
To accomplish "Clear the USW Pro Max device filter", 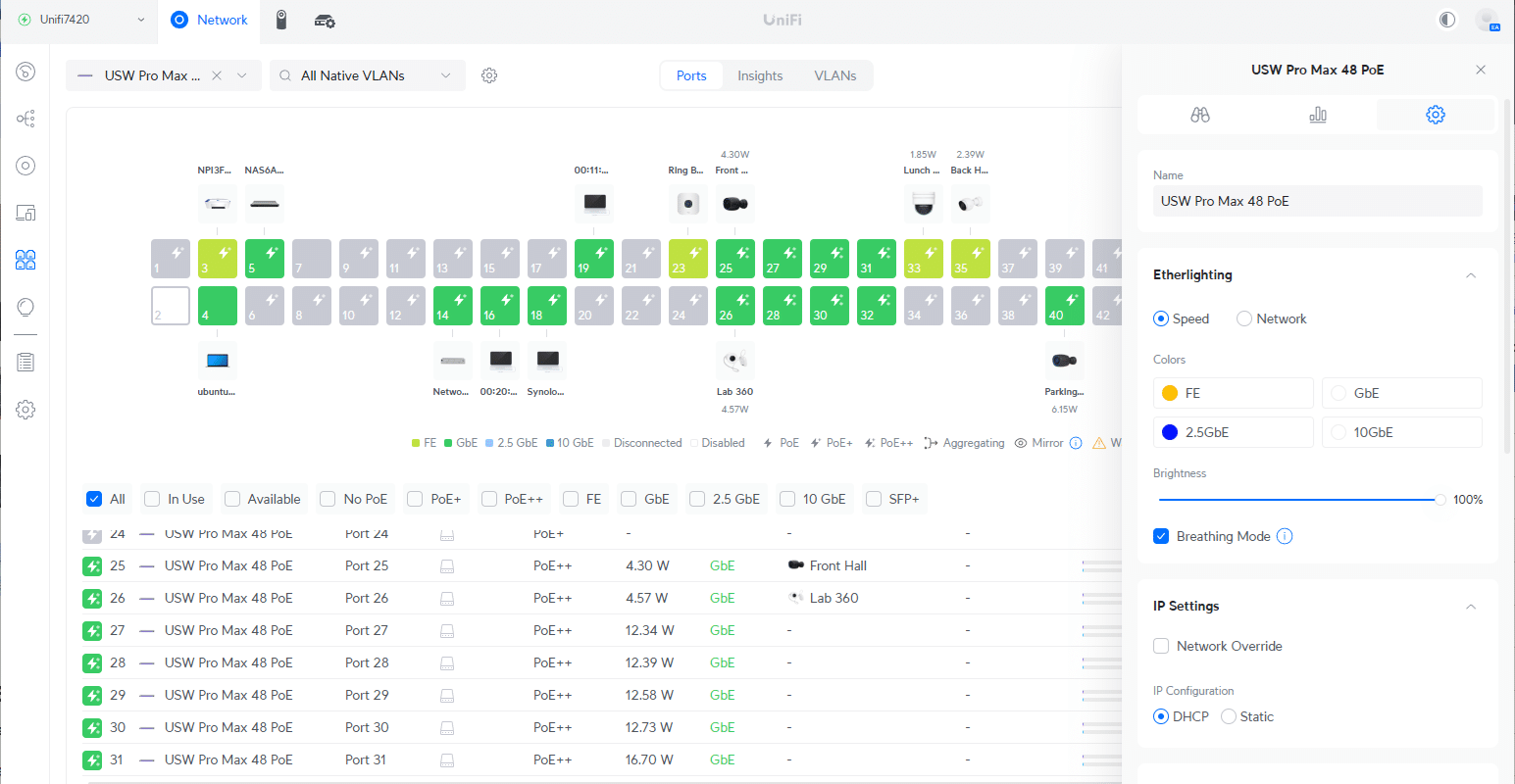I will pos(217,75).
